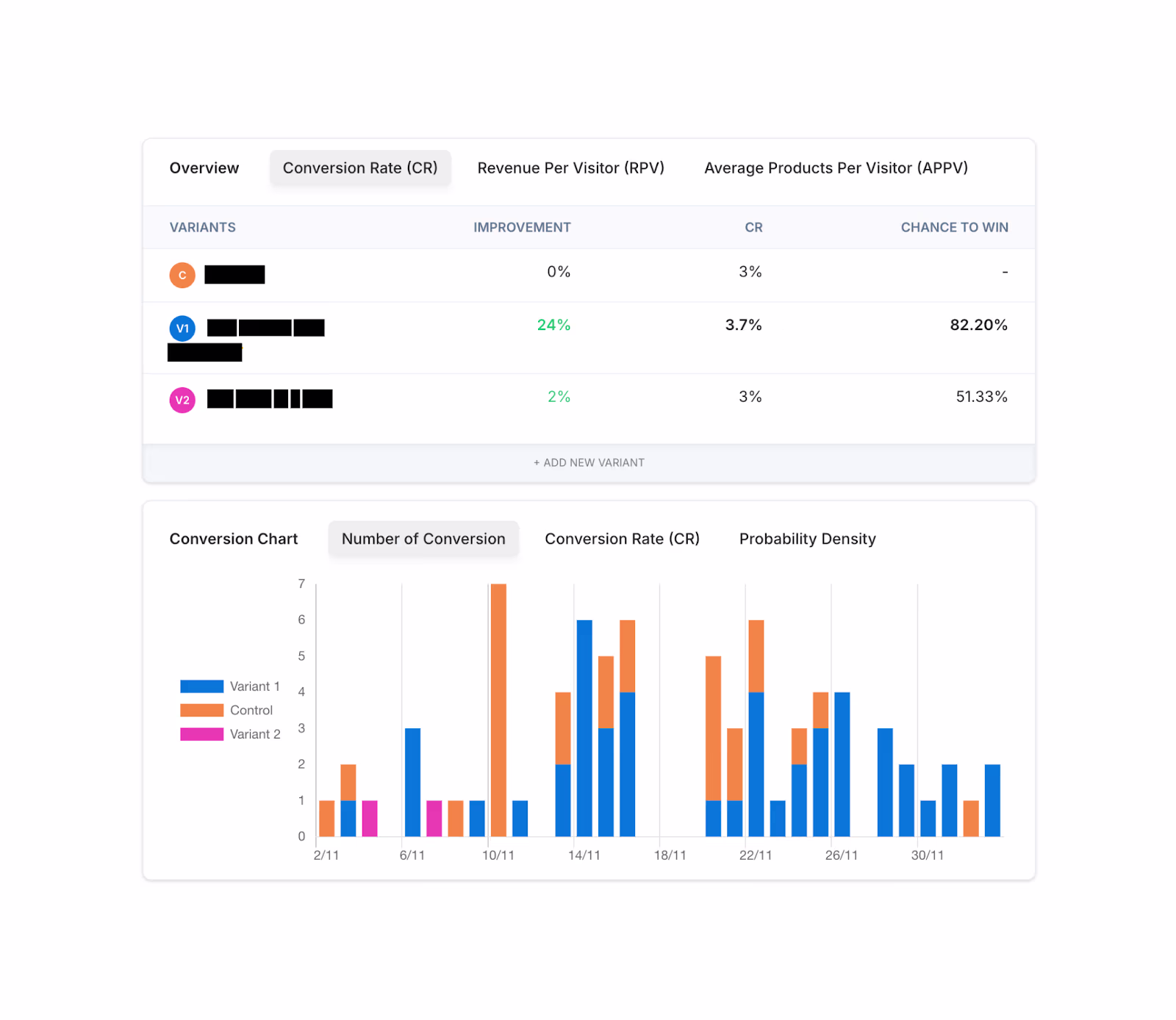Sort by the IMPROVEMENT column header

522,228
